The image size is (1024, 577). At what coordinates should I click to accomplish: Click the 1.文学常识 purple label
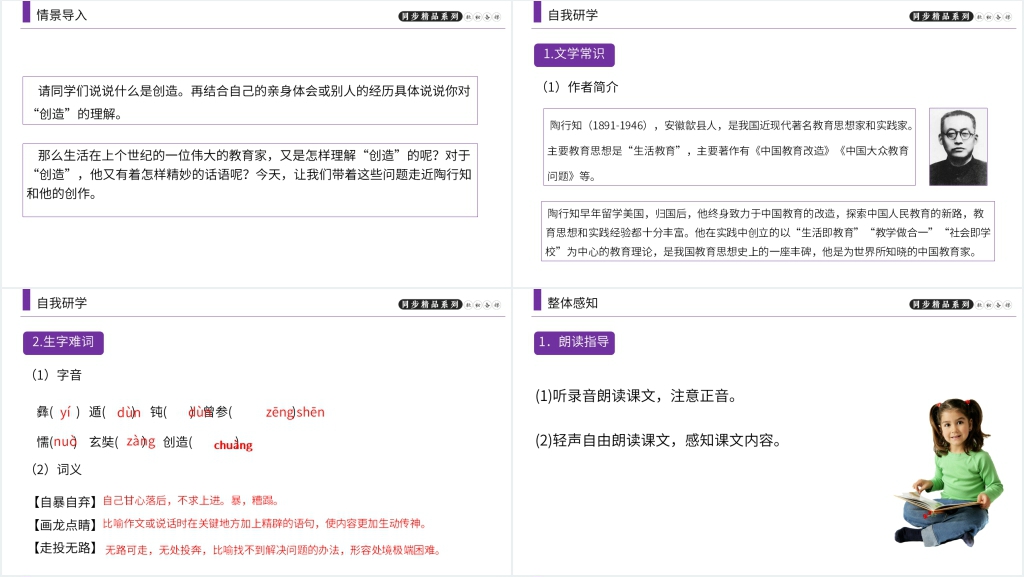(x=574, y=54)
